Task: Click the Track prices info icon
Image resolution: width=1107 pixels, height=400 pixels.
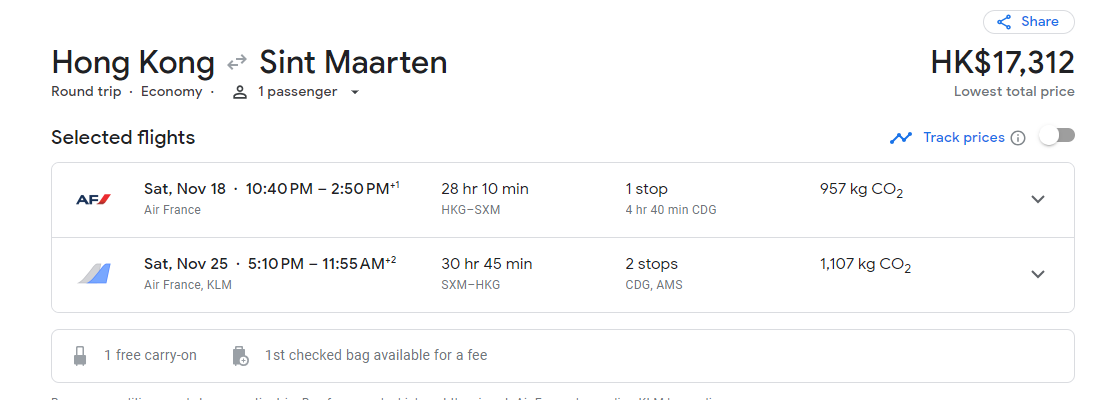Action: tap(1018, 138)
